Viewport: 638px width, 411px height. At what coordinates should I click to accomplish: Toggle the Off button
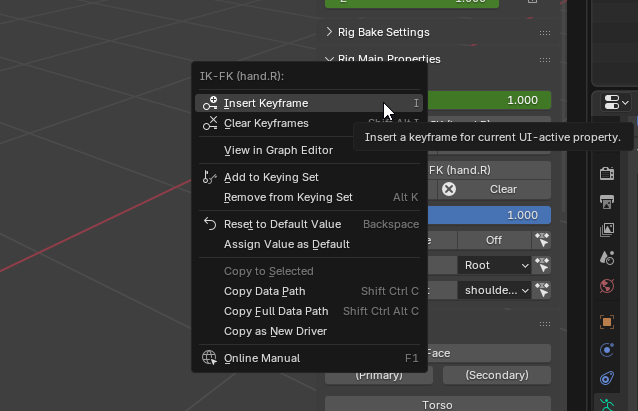(x=494, y=240)
